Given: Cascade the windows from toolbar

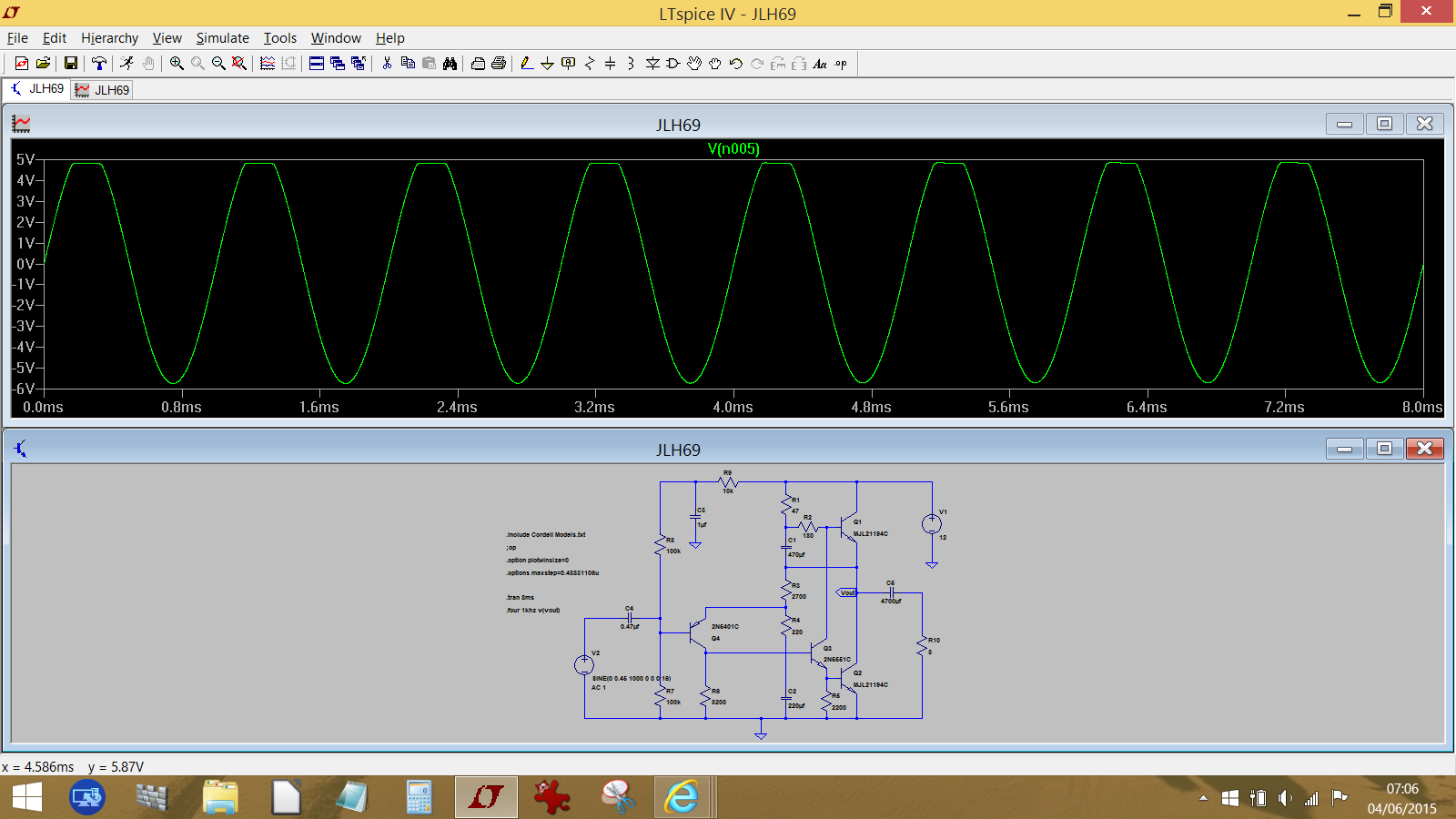Looking at the screenshot, I should click(x=338, y=64).
